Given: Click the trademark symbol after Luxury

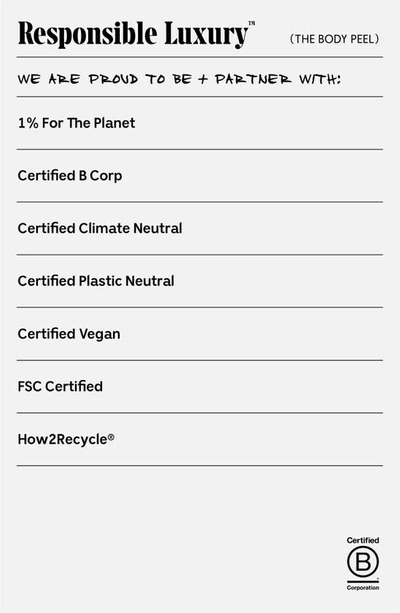Looking at the screenshot, I should 252,23.
